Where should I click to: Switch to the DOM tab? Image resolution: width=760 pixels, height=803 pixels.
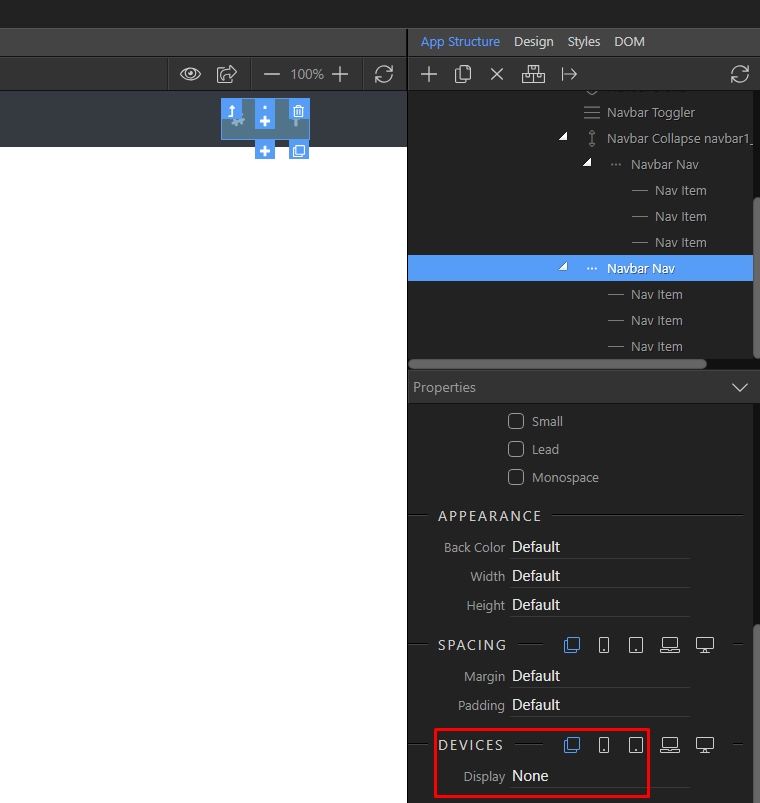[629, 42]
